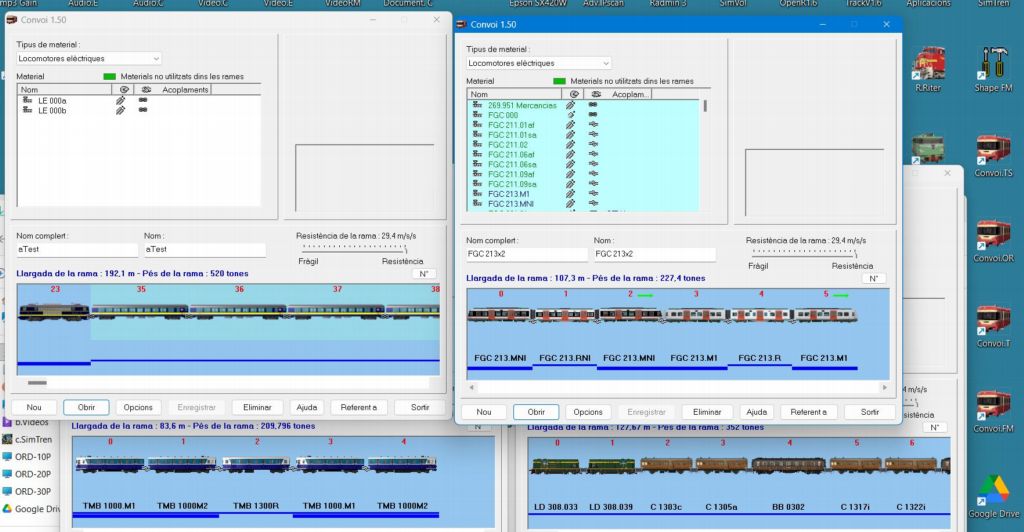This screenshot has width=1024, height=532.
Task: Click Obrir button in FGC 213x2 window
Action: click(x=536, y=412)
